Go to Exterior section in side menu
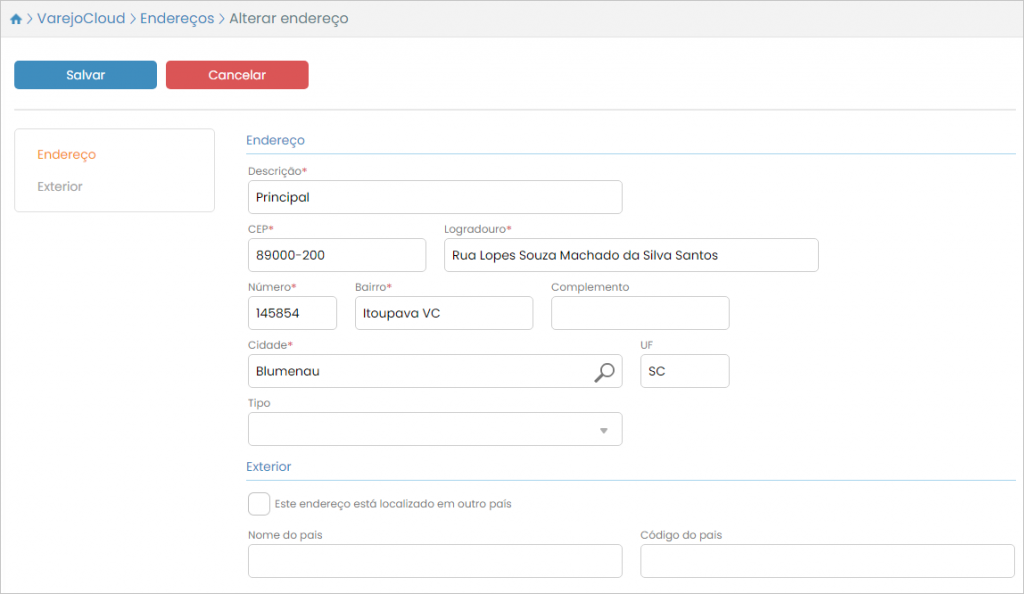Image resolution: width=1024 pixels, height=594 pixels. (x=60, y=187)
